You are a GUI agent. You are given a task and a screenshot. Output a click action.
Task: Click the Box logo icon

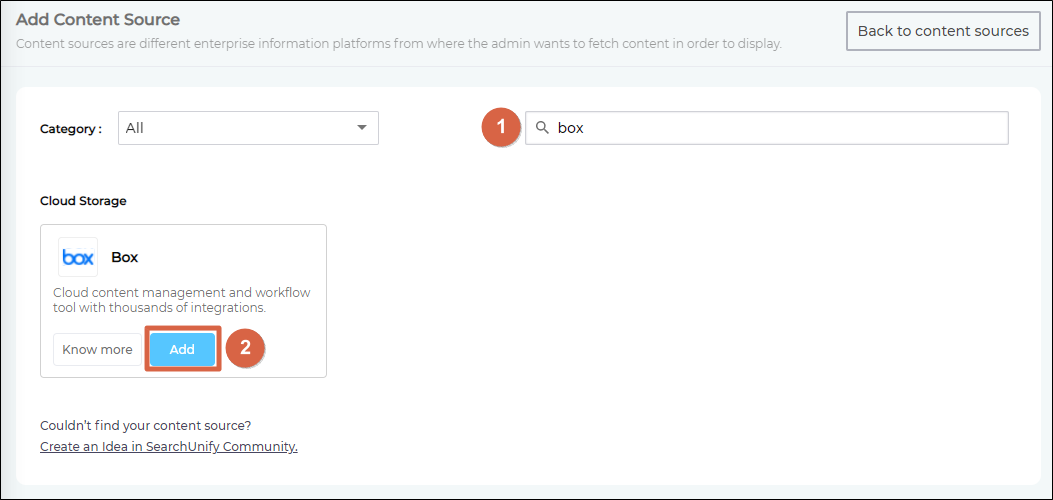tap(78, 257)
